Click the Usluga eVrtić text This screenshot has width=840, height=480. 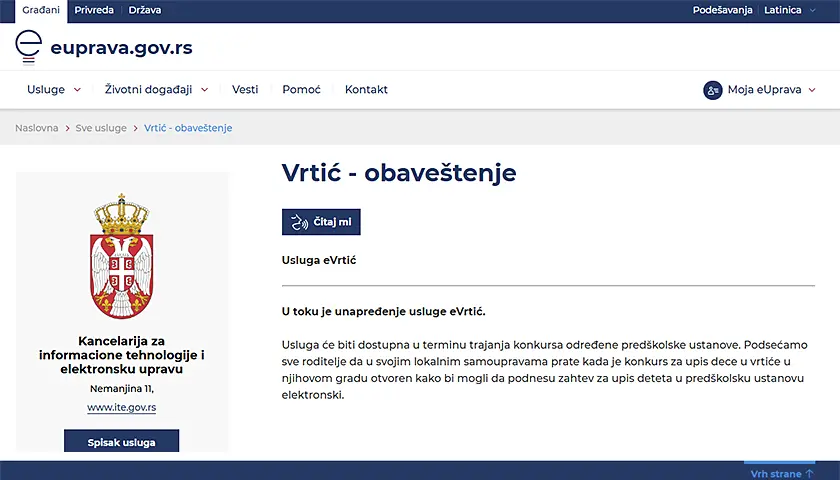[319, 260]
